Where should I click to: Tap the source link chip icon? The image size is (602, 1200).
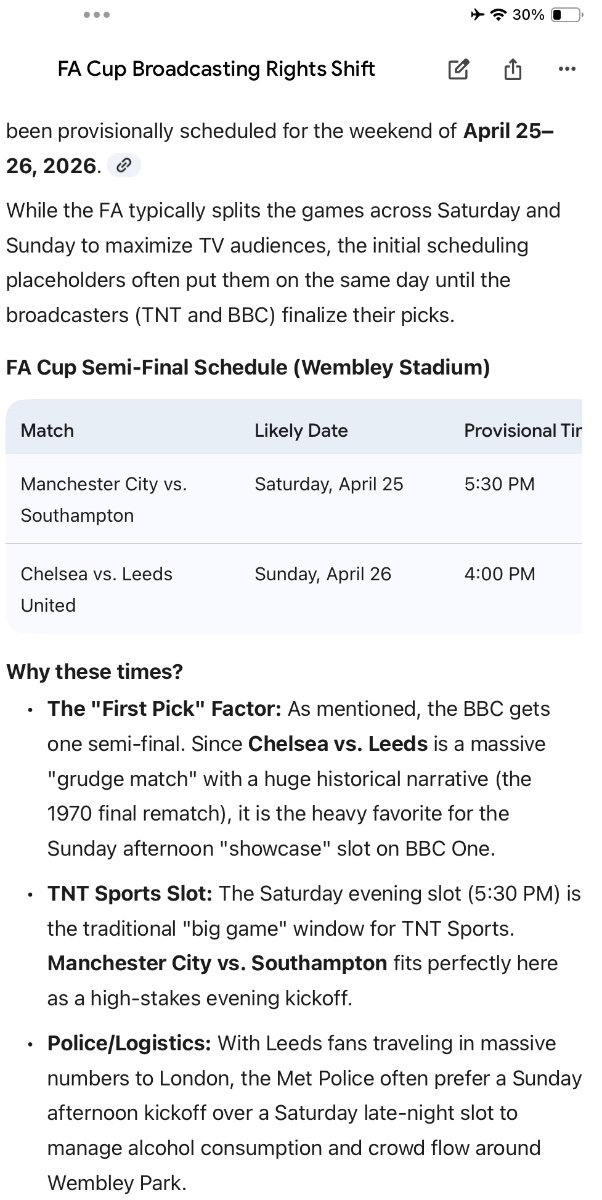click(x=123, y=165)
